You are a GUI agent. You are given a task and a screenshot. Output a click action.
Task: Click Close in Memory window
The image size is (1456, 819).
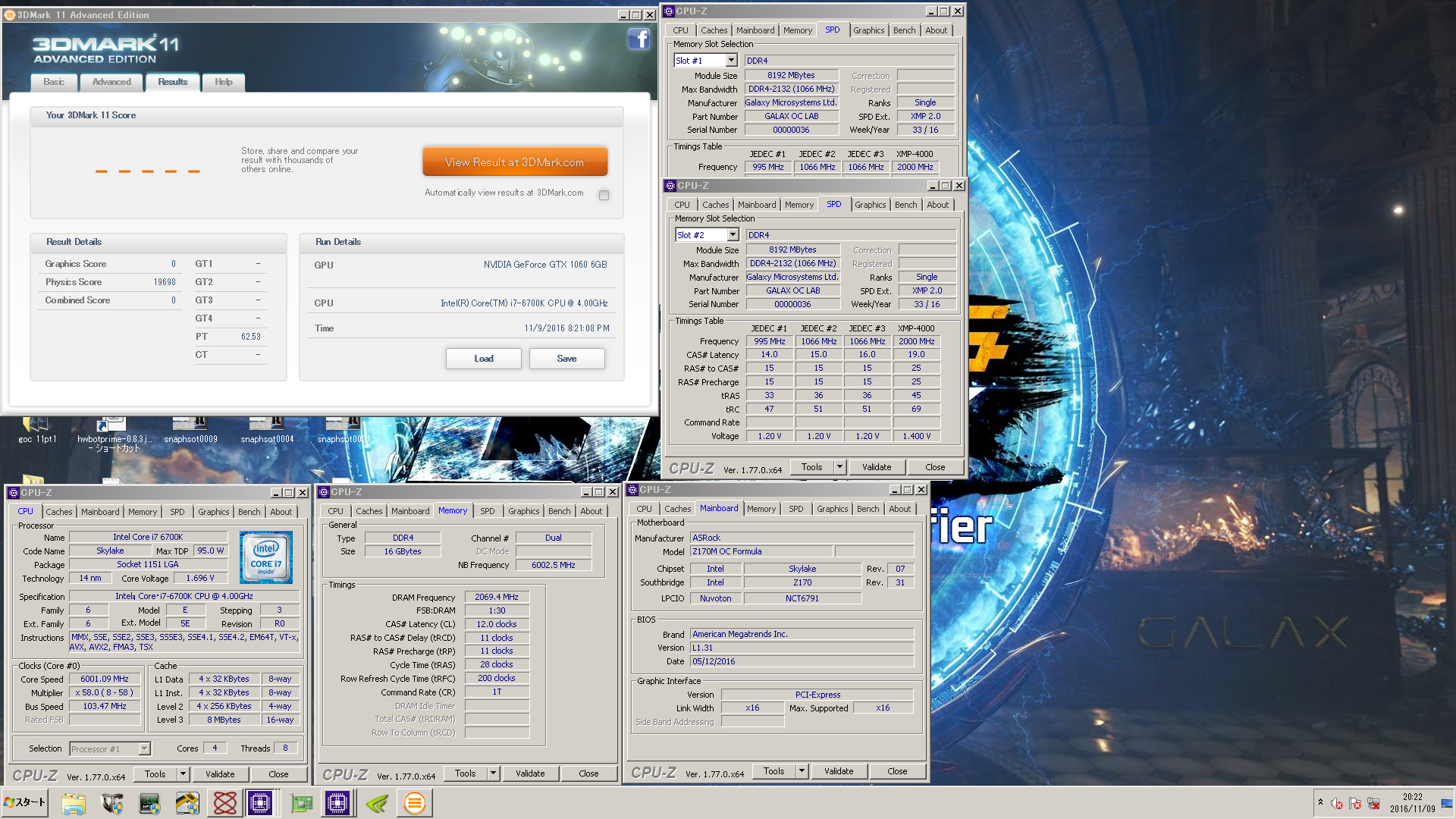[588, 773]
